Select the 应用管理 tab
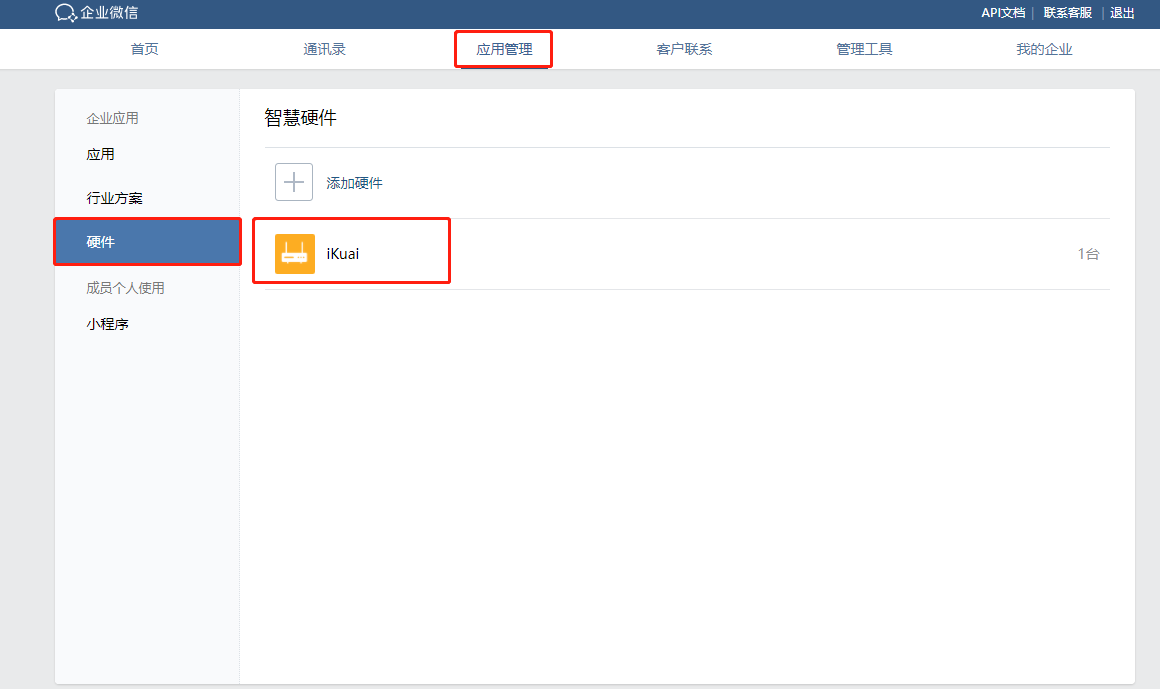1160x689 pixels. click(x=504, y=50)
